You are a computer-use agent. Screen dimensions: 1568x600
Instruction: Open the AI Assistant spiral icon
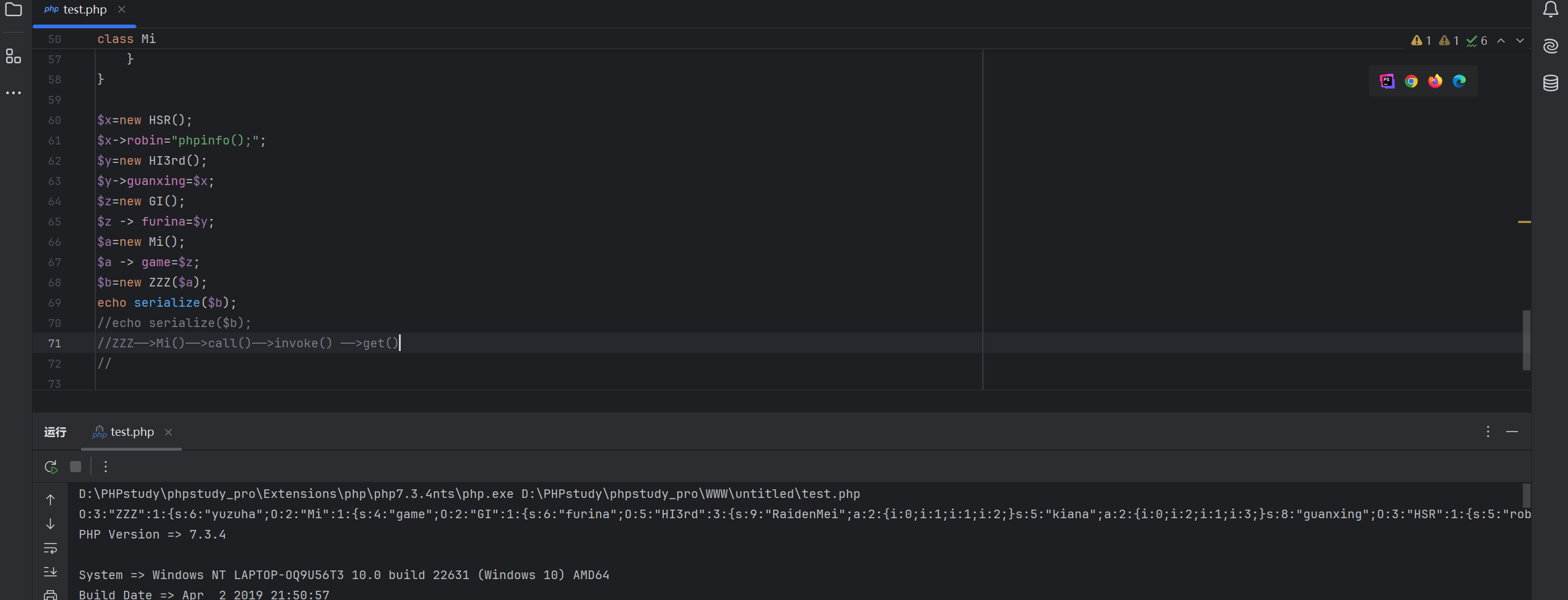[x=1551, y=46]
